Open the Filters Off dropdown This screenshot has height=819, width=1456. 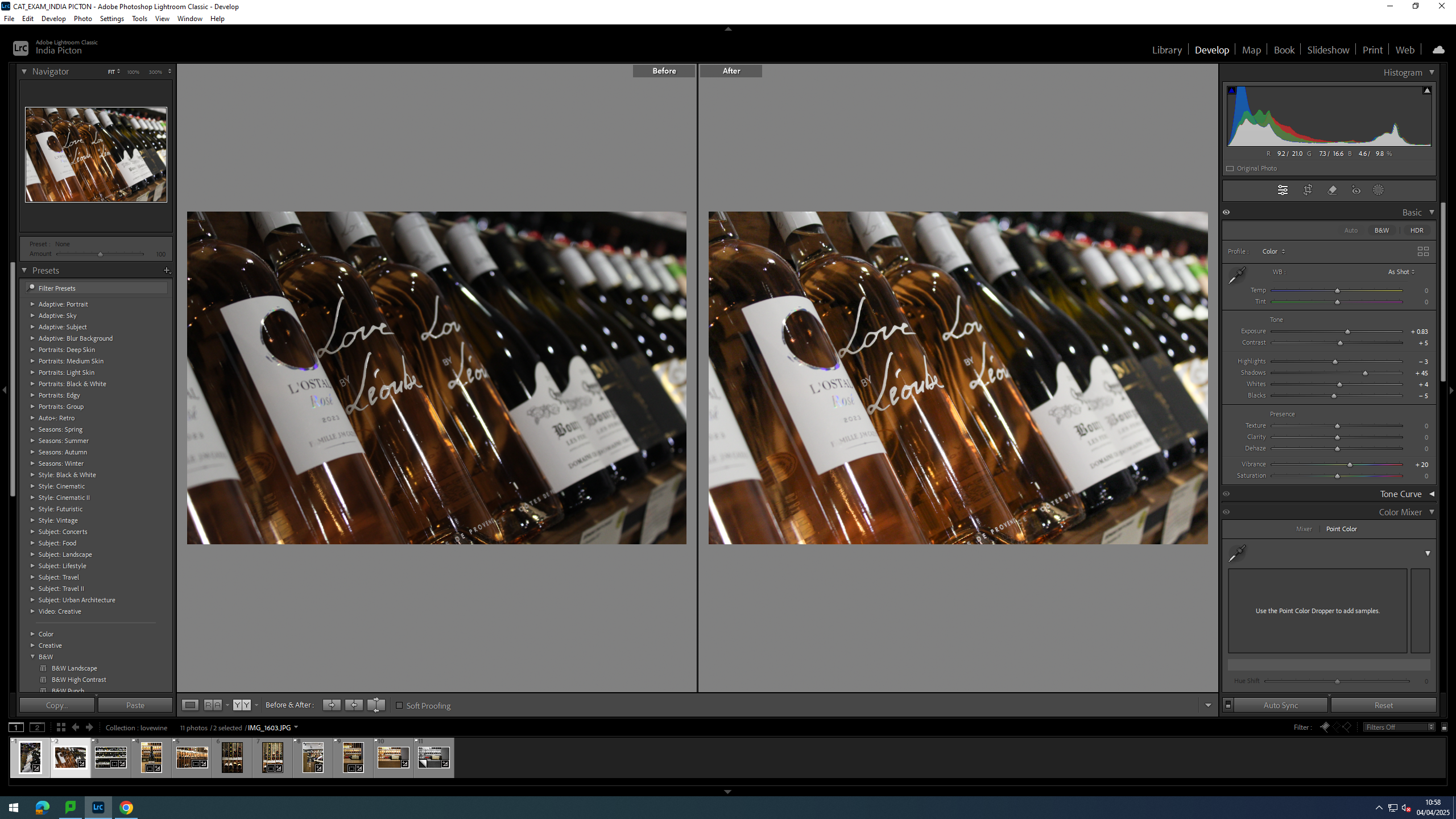[x=1399, y=727]
